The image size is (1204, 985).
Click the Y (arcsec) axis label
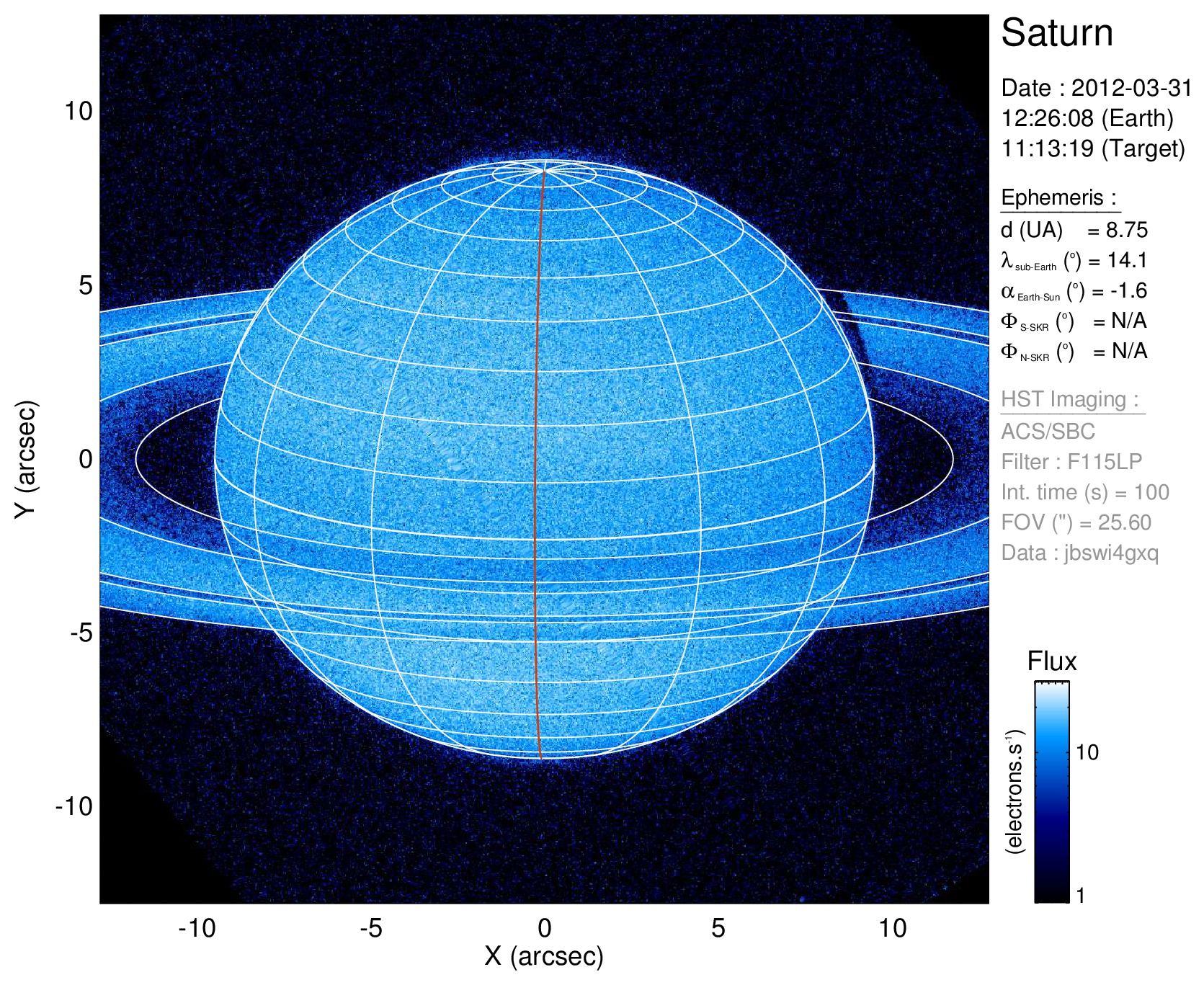coord(25,459)
